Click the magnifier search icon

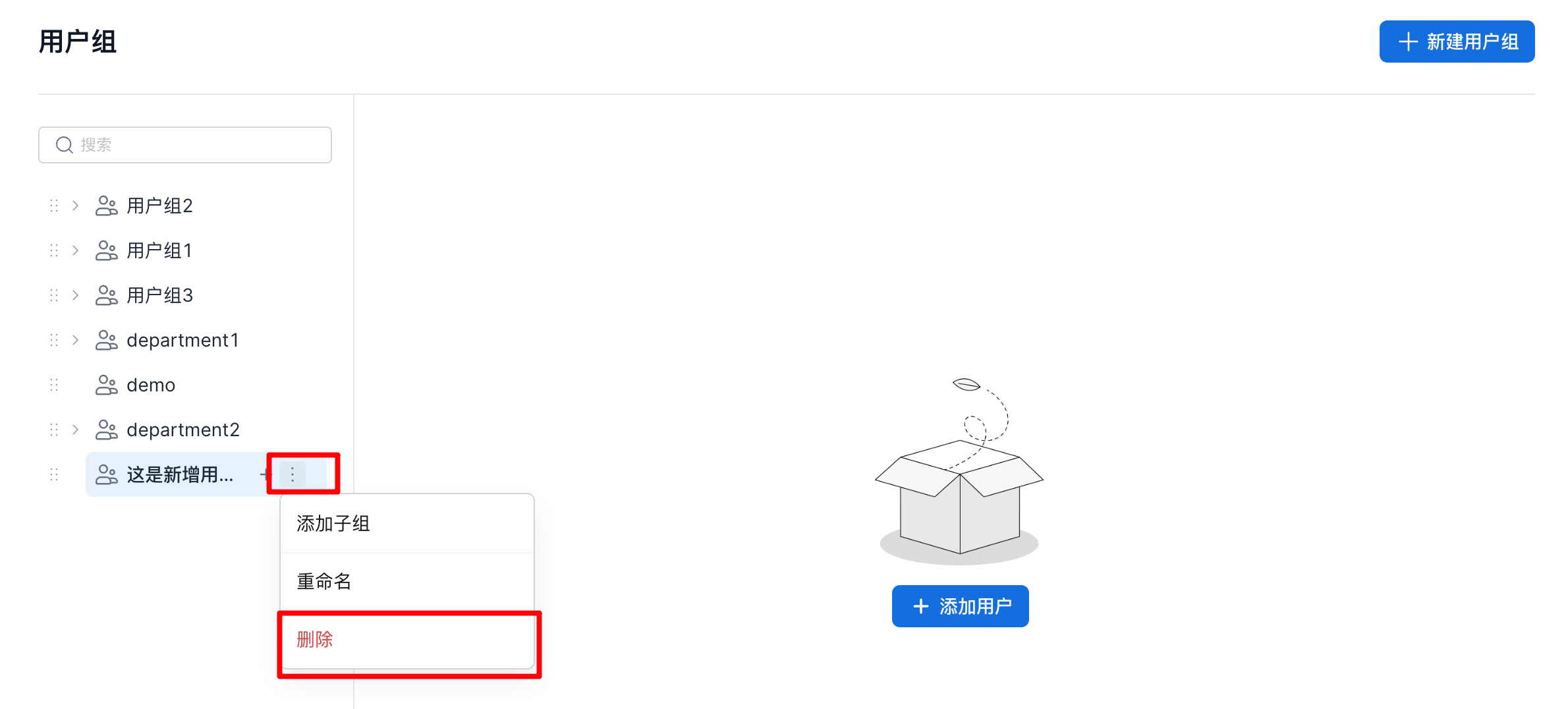64,145
